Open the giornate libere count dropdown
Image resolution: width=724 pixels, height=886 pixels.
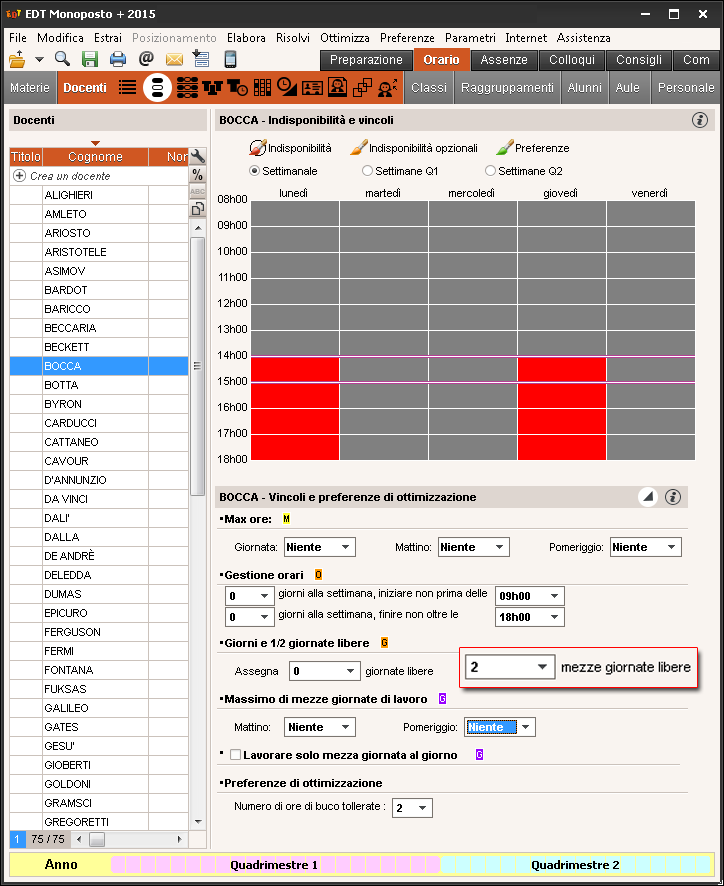point(324,671)
